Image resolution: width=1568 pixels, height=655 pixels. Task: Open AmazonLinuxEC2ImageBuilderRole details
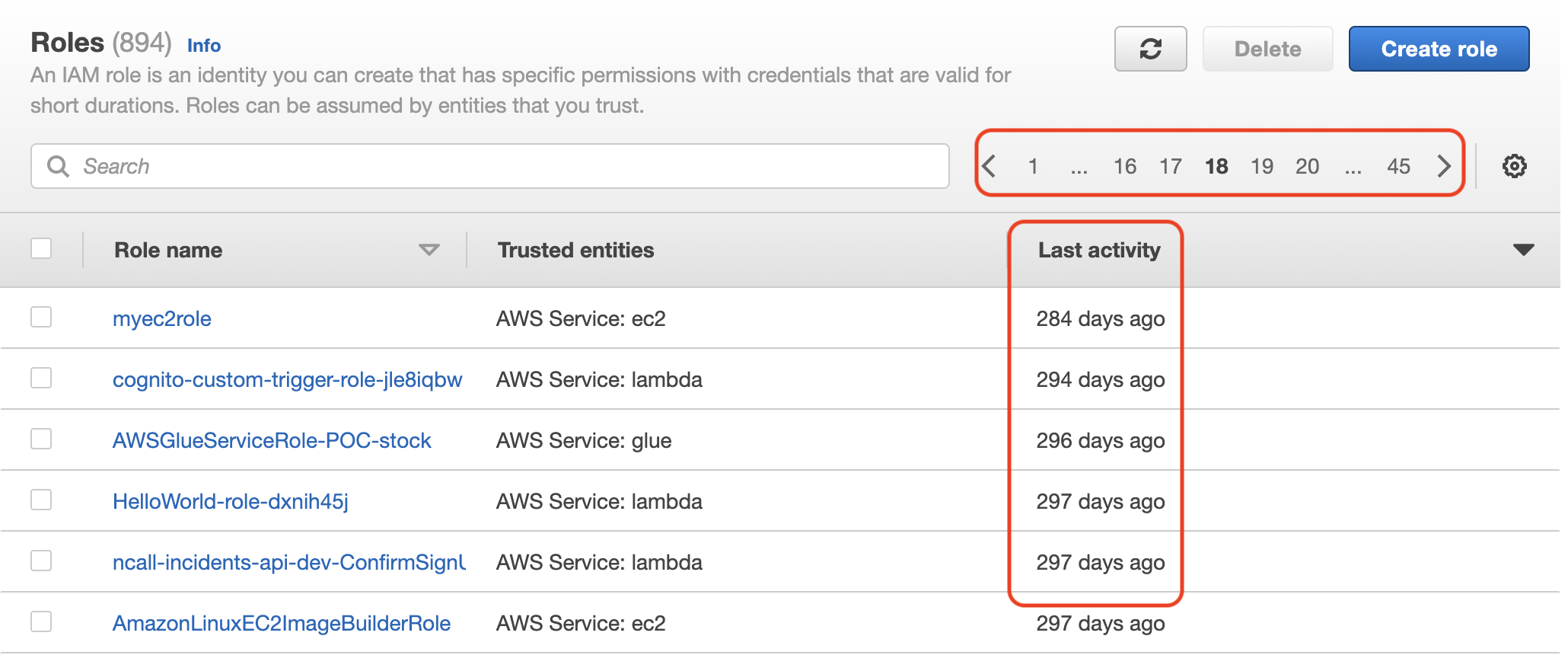coord(282,623)
